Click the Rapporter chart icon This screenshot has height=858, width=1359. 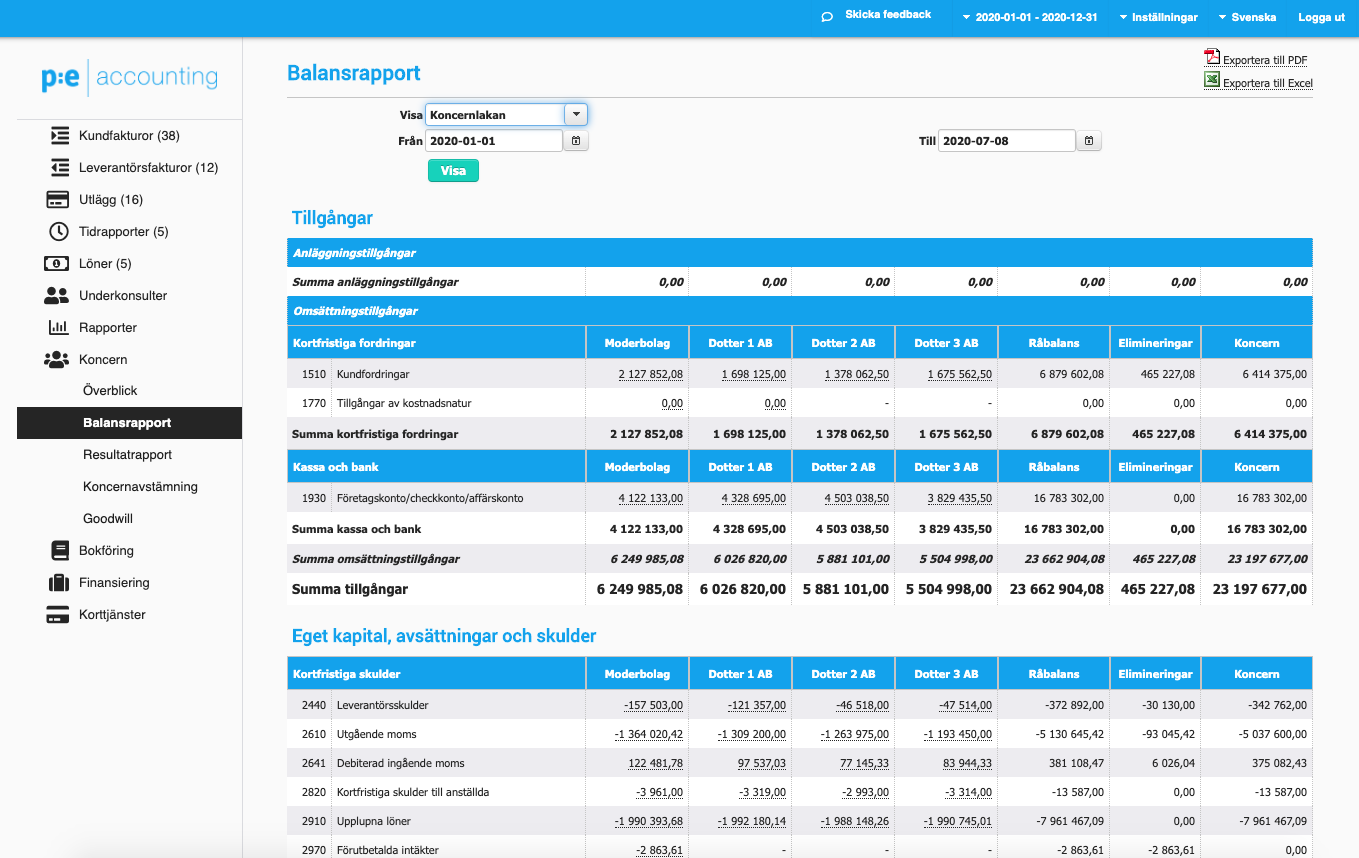pos(58,327)
